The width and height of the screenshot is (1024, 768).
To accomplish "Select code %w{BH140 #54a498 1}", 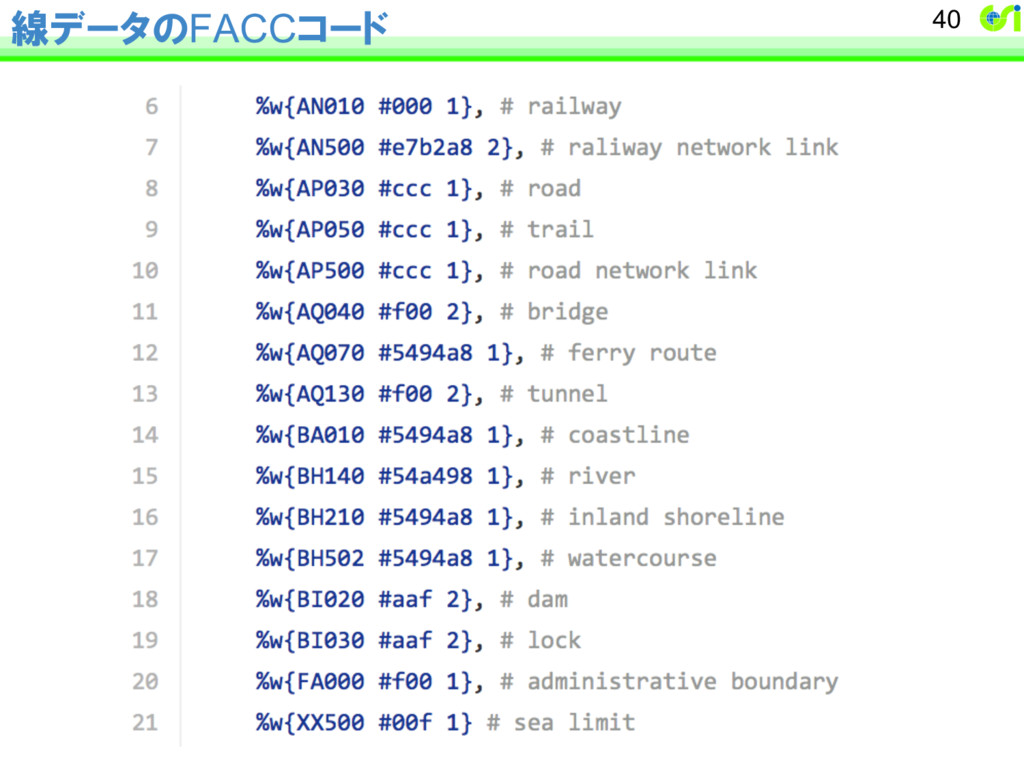I will coord(384,477).
